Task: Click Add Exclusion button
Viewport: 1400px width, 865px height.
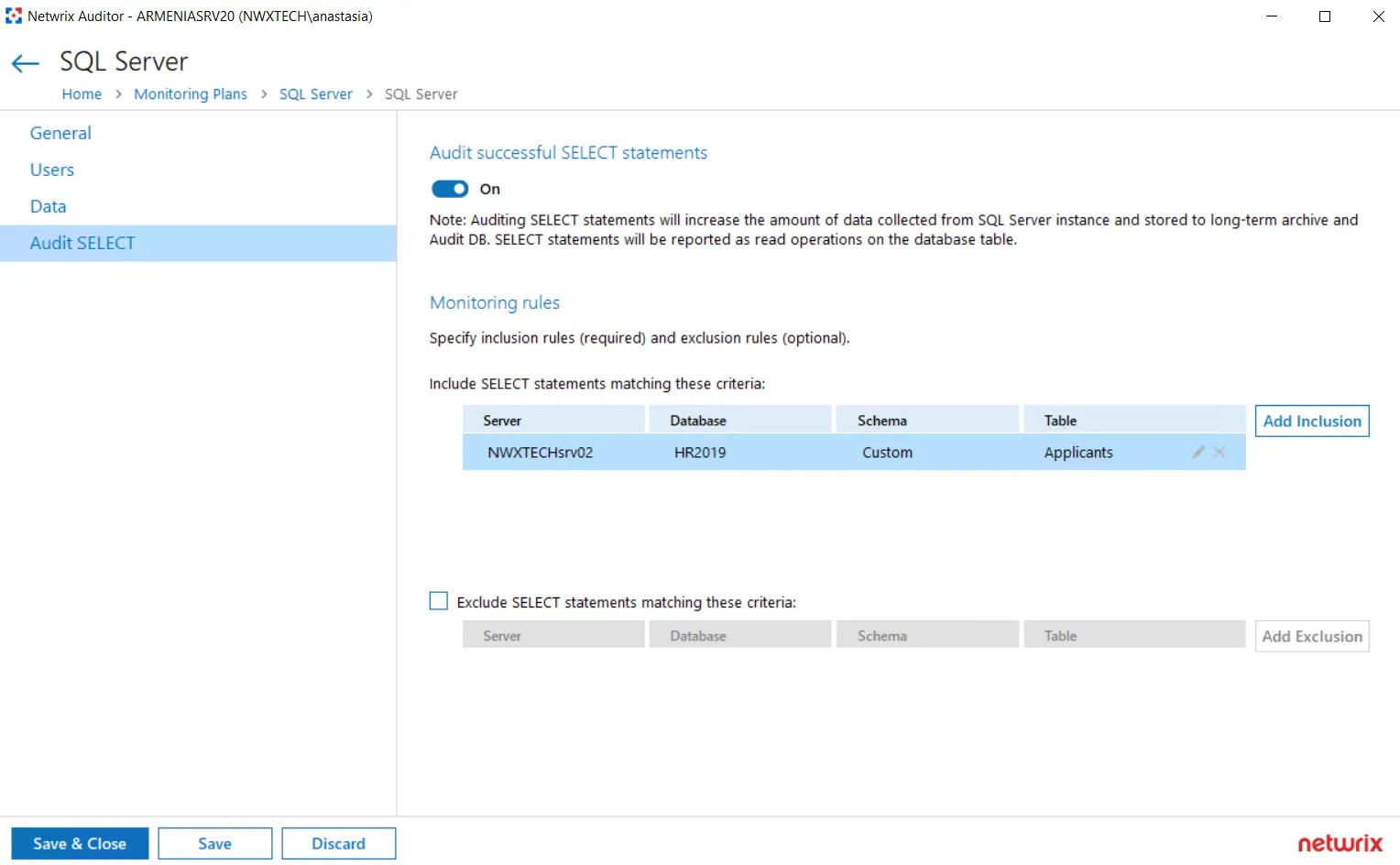Action: (1312, 636)
